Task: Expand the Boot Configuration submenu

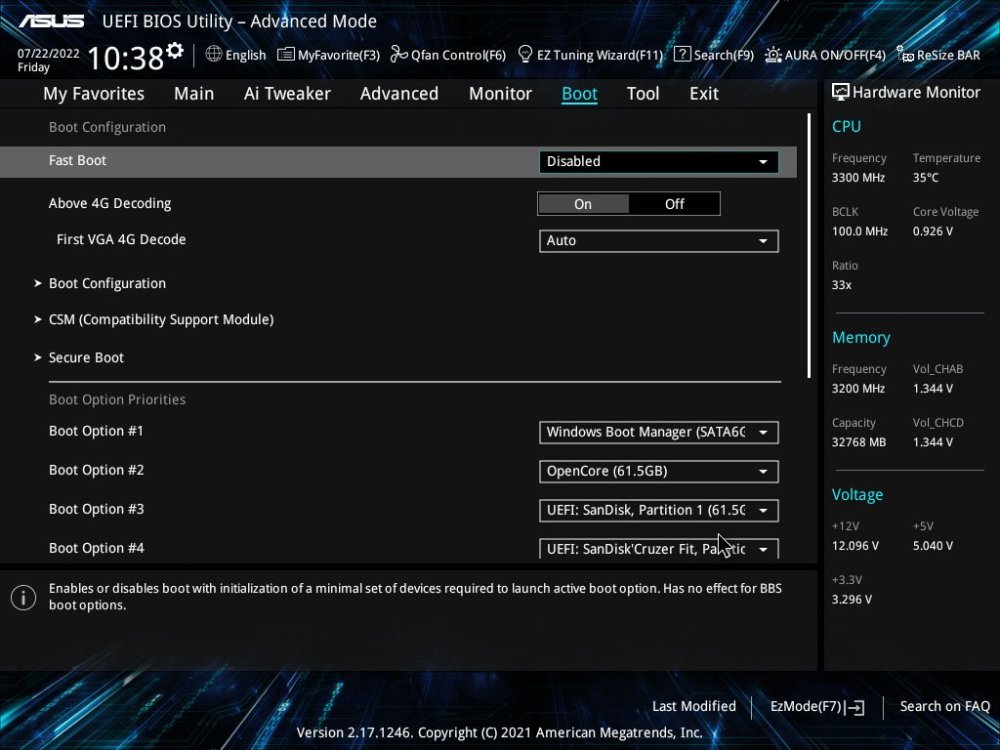Action: coord(107,283)
